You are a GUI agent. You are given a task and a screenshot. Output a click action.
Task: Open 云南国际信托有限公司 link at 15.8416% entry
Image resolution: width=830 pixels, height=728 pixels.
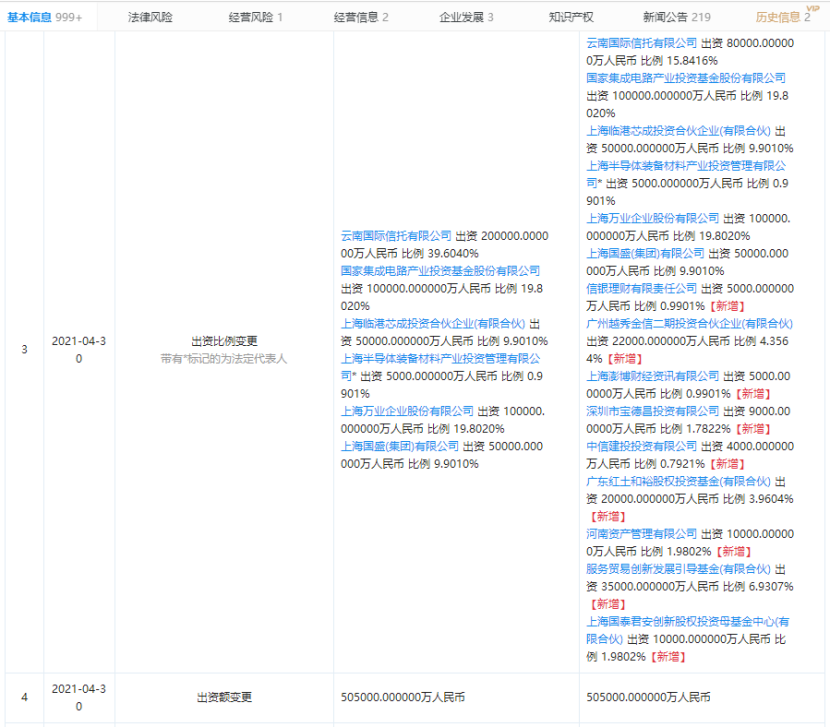[642, 43]
